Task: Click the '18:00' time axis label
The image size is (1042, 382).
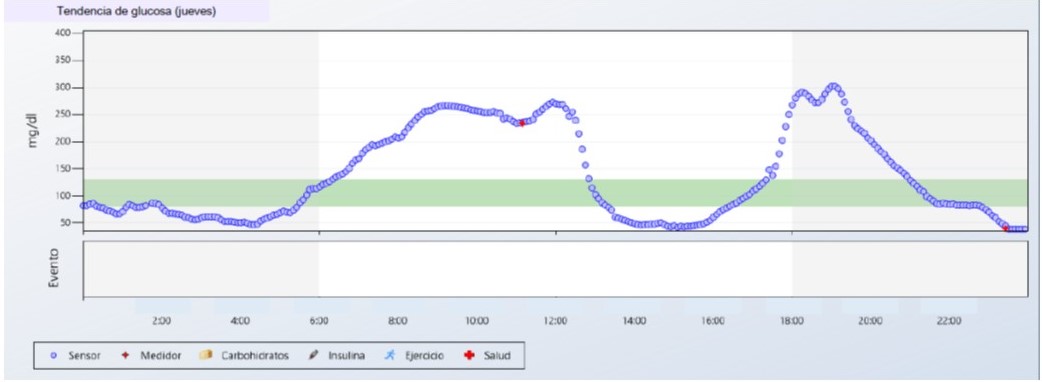Action: tap(791, 321)
